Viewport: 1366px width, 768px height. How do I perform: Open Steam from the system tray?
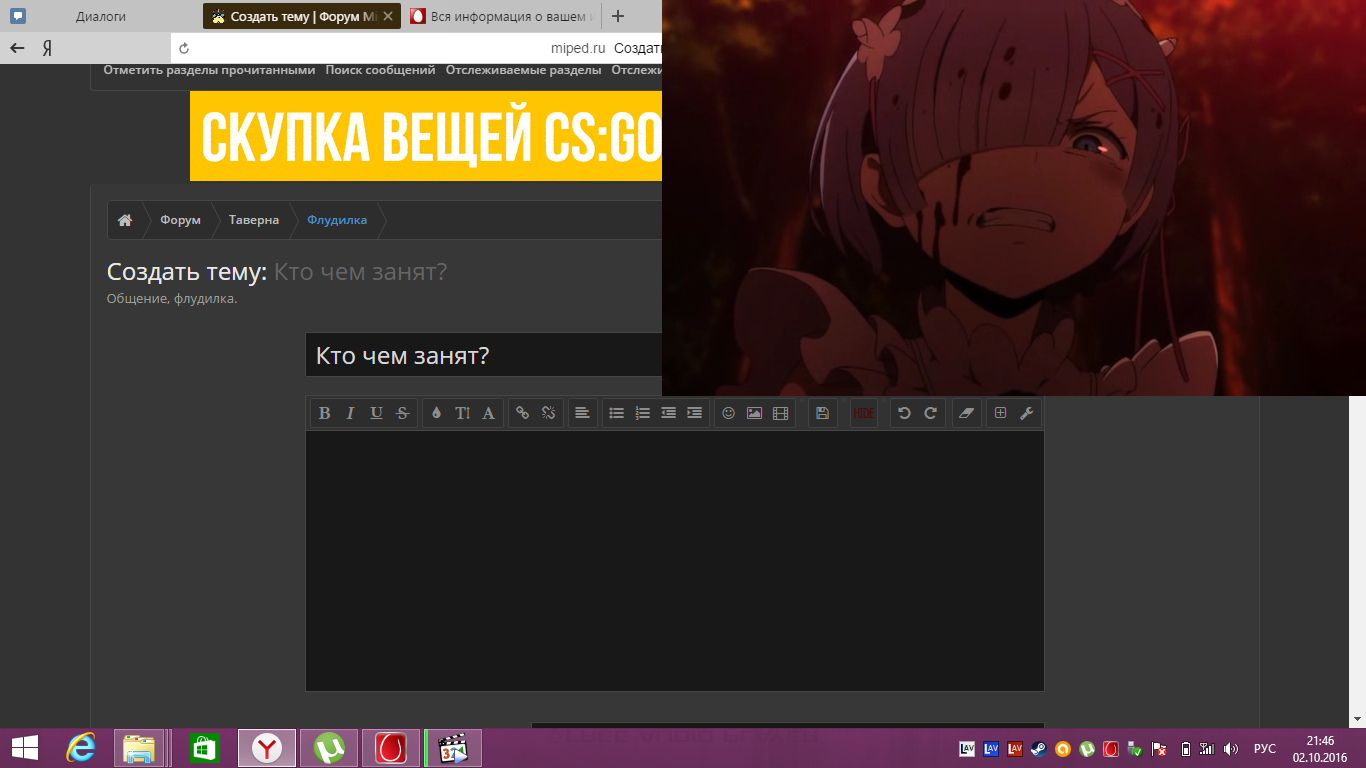[1039, 748]
